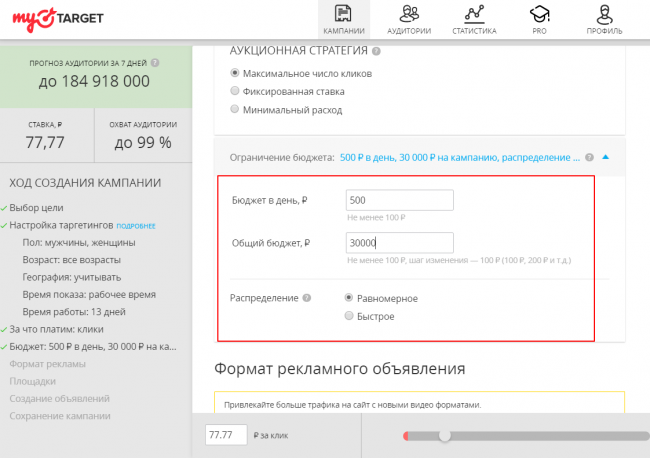Open the Профиль user icon
The height and width of the screenshot is (458, 650).
click(x=604, y=14)
